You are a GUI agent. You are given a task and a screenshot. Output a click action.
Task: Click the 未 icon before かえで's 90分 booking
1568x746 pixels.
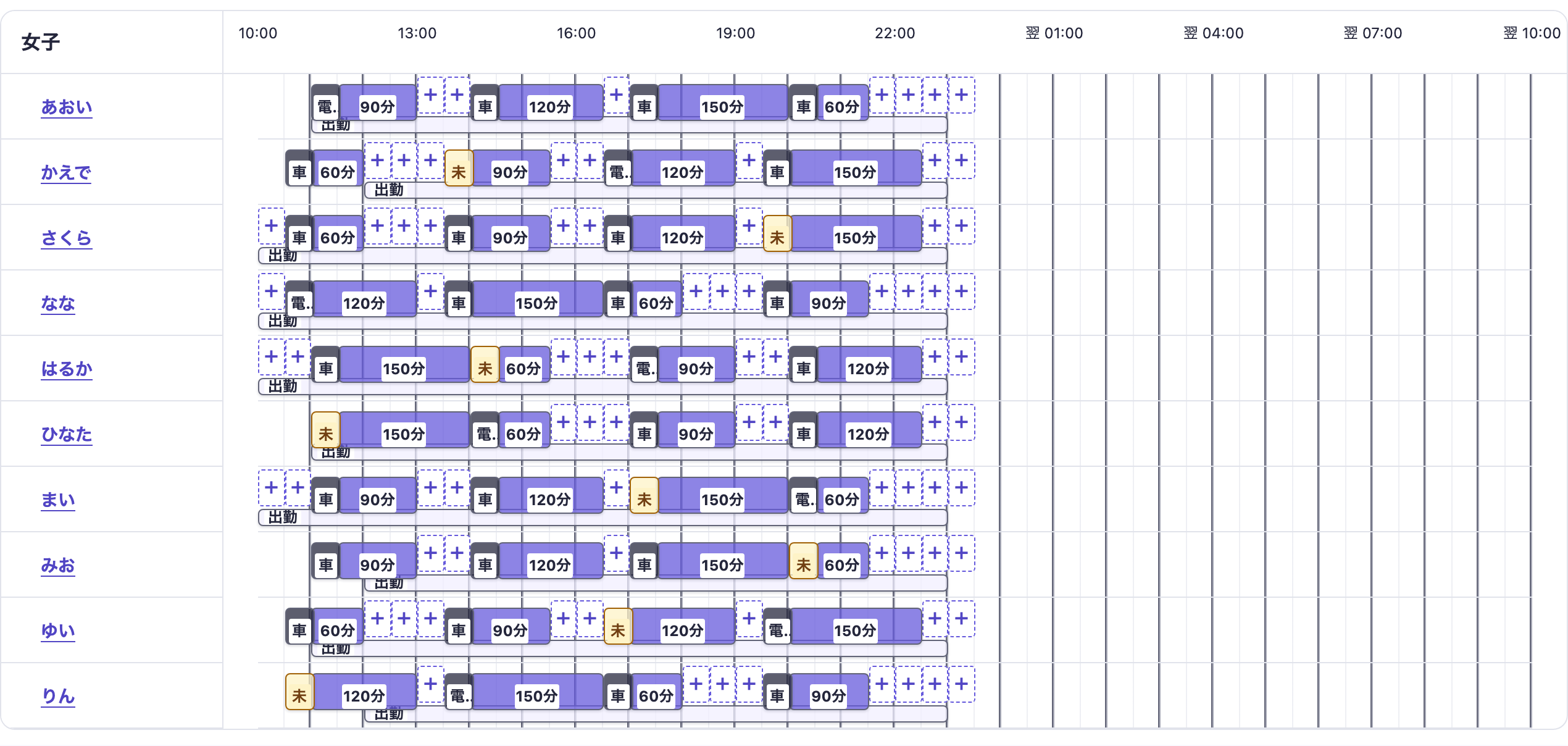point(459,169)
